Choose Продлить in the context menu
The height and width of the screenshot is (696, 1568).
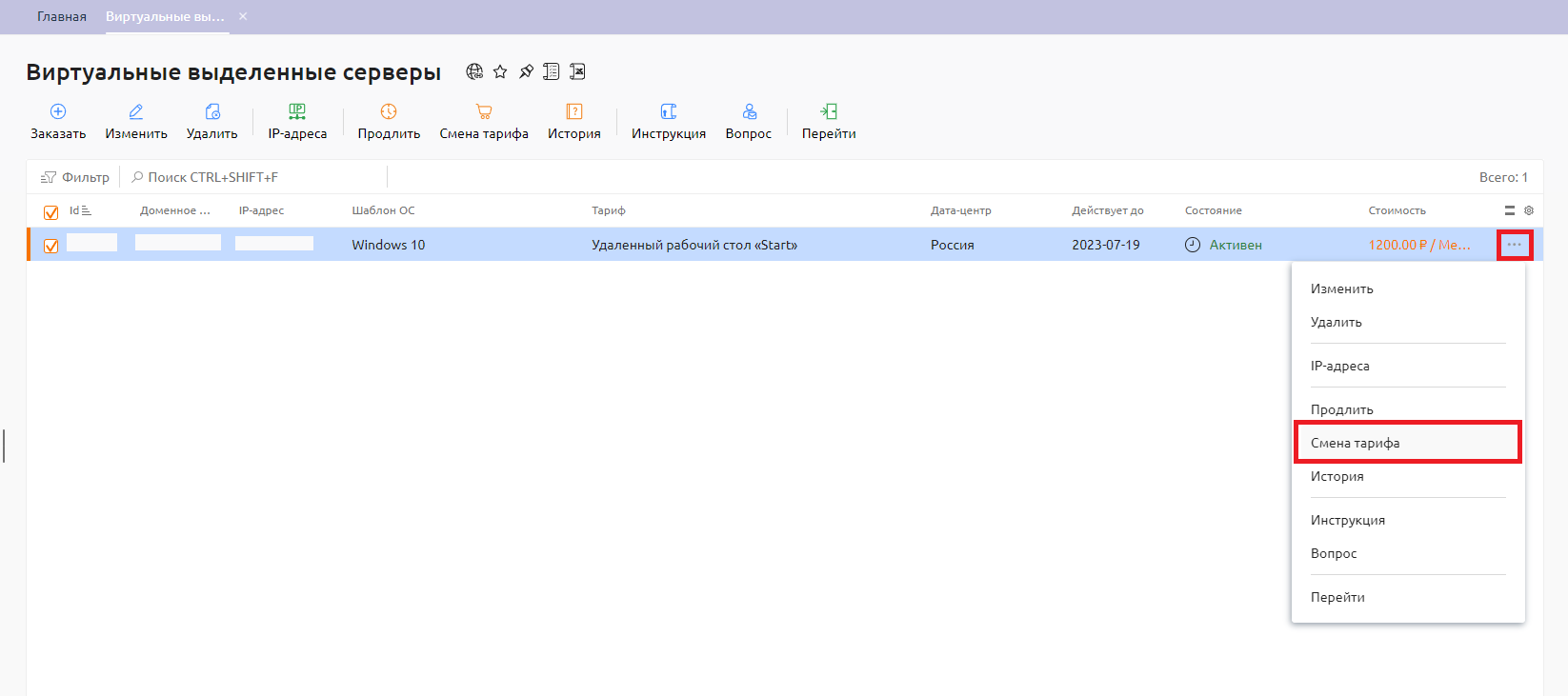[x=1408, y=409]
